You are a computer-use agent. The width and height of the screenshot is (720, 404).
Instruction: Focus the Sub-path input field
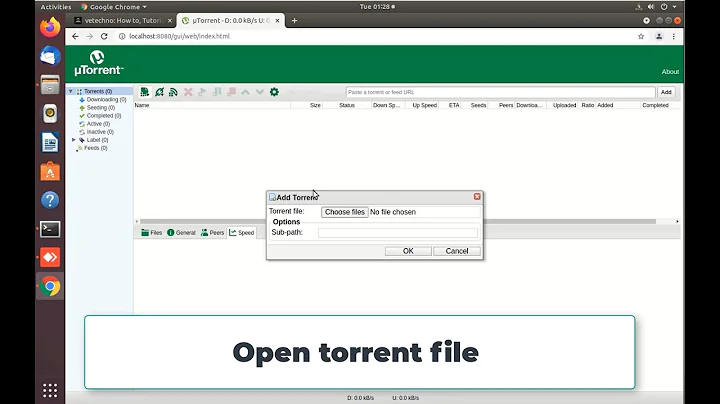[398, 233]
